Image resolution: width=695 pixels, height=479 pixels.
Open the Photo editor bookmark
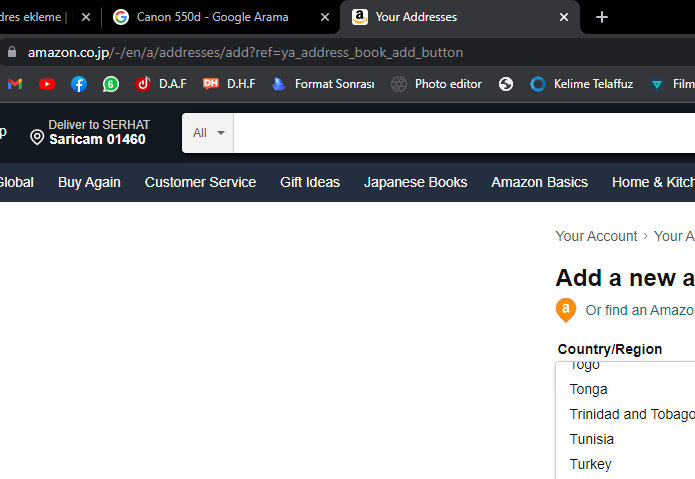(437, 84)
